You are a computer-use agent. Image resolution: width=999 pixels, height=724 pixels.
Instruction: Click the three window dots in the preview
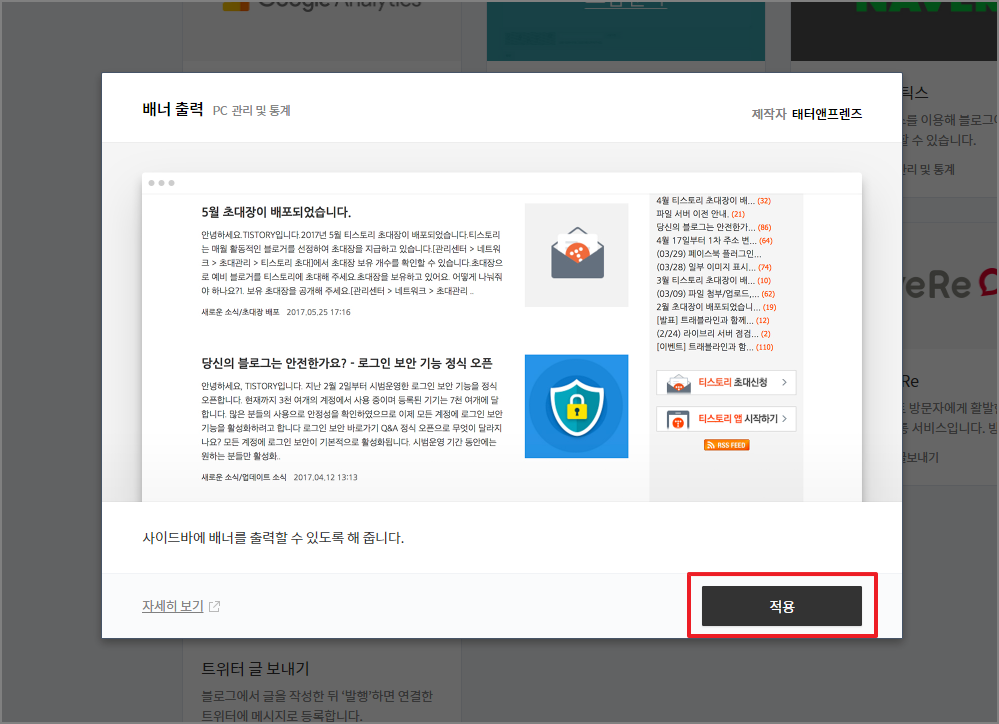(x=160, y=183)
